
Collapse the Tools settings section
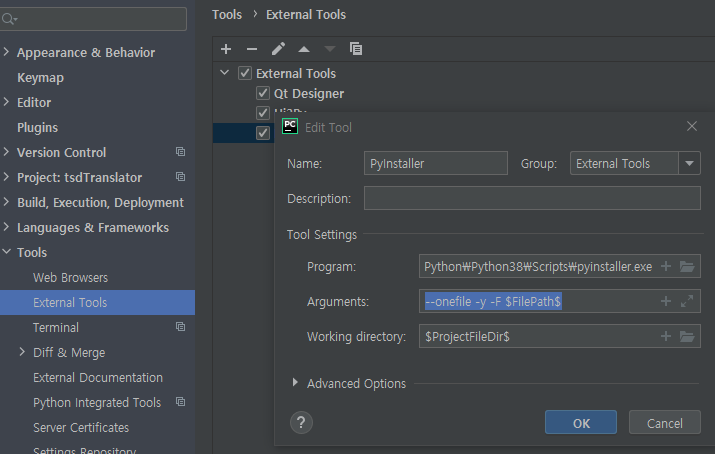[x=6, y=251]
